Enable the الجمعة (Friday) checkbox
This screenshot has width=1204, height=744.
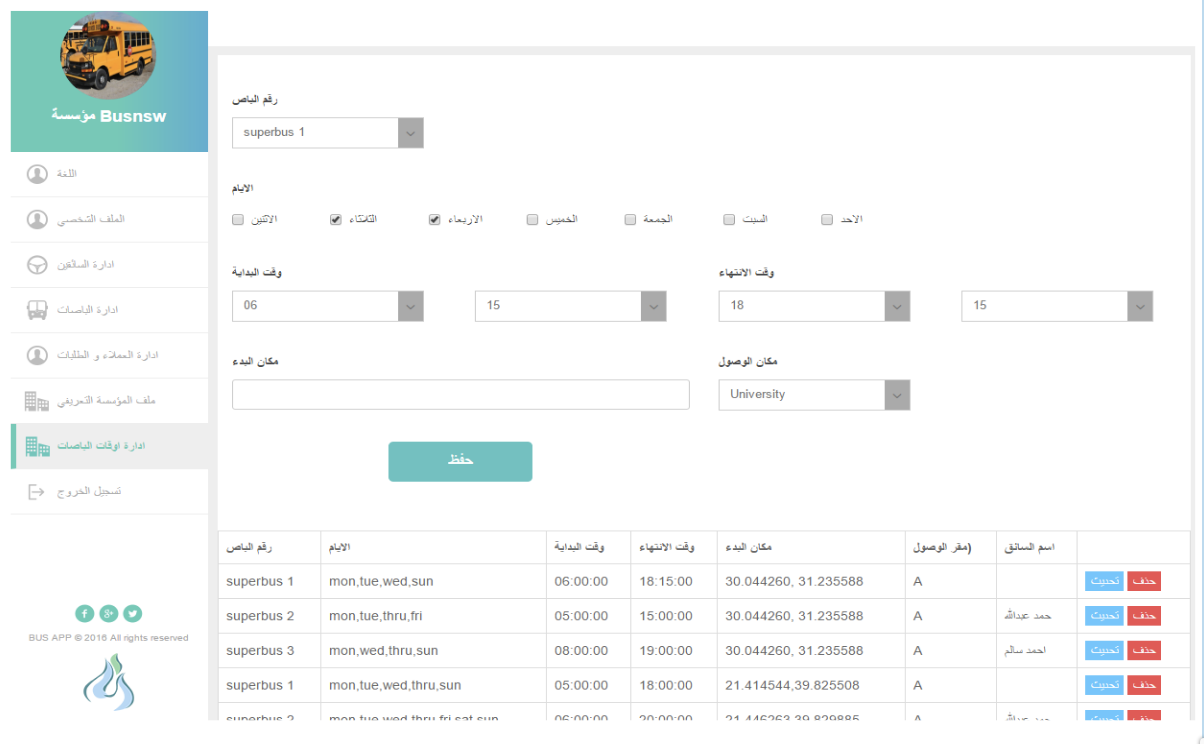[630, 220]
